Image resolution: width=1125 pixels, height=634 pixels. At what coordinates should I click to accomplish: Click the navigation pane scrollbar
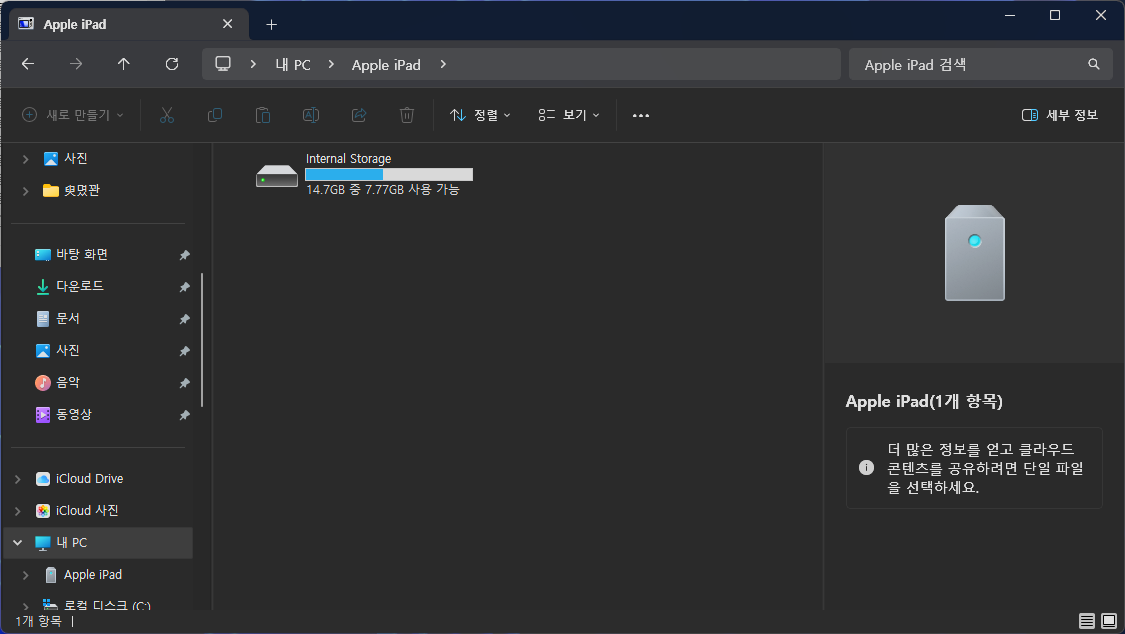(202, 340)
